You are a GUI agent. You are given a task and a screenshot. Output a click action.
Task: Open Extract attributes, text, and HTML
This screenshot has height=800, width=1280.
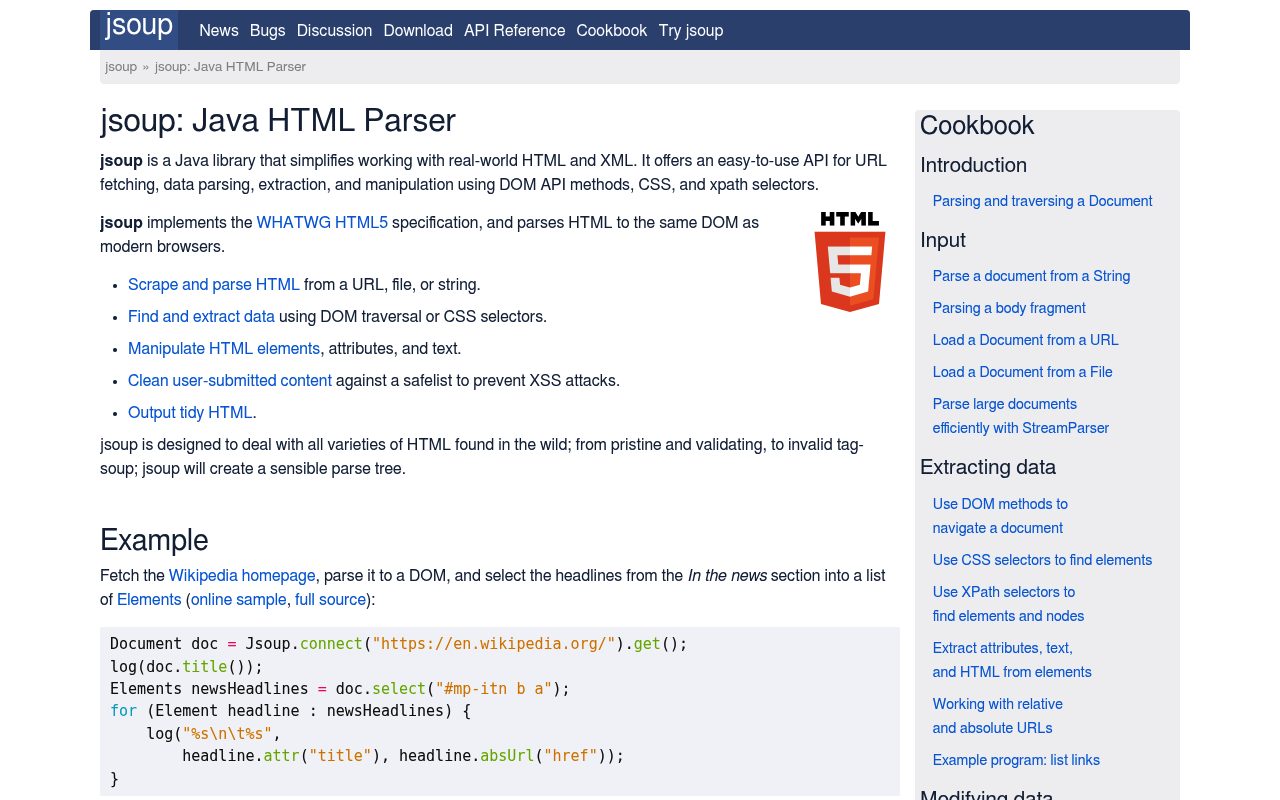point(1012,660)
